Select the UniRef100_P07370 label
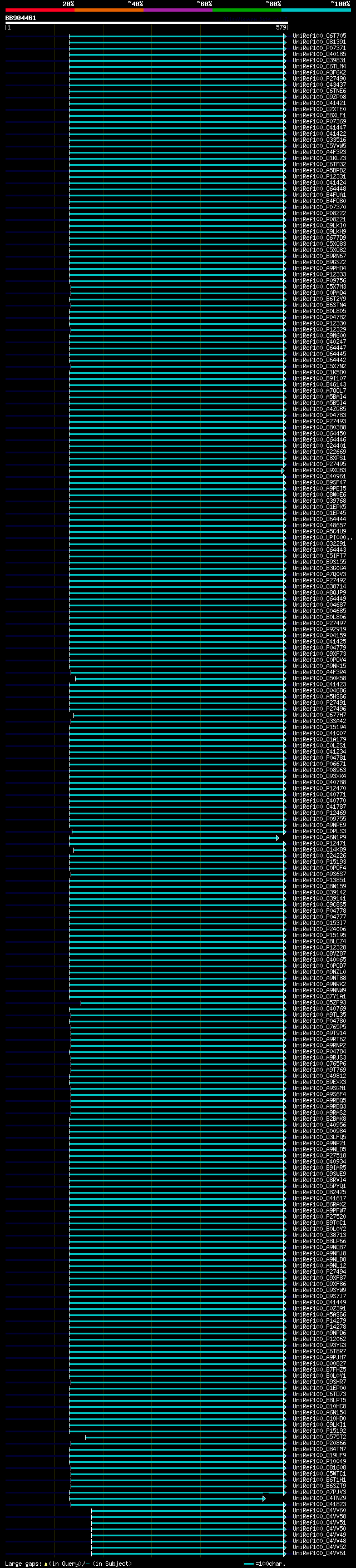This screenshot has height=1568, width=356. point(319,207)
